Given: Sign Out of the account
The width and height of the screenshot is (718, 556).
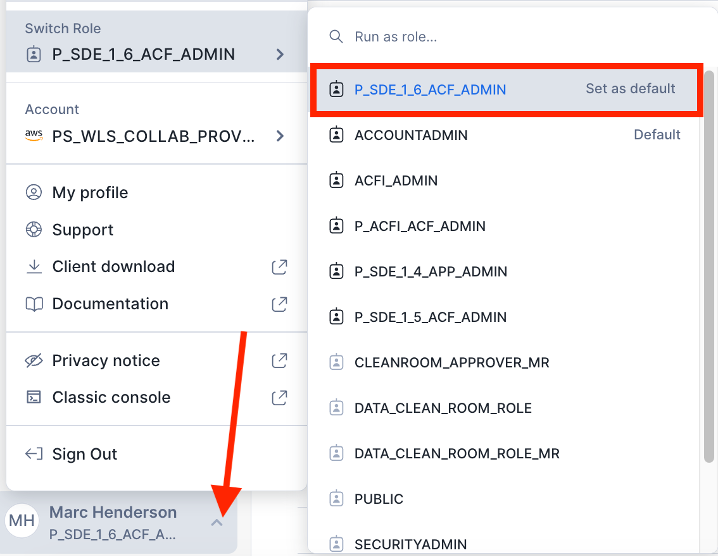Looking at the screenshot, I should (156, 454).
